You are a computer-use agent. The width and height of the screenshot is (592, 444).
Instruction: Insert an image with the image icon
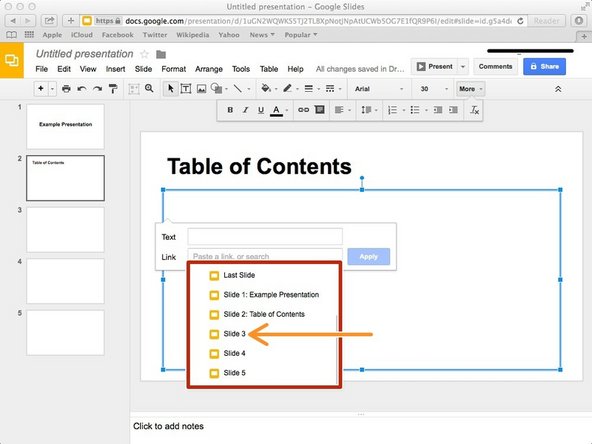[202, 89]
